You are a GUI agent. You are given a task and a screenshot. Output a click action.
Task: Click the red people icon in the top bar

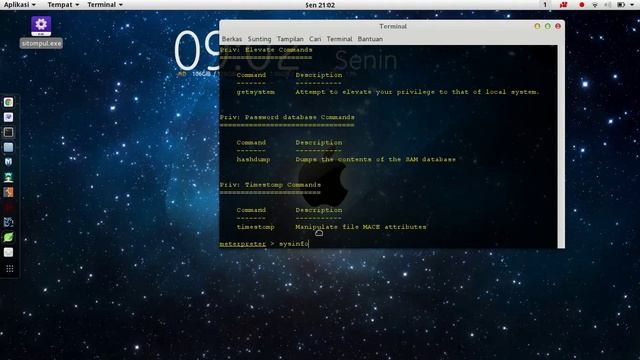coord(564,5)
